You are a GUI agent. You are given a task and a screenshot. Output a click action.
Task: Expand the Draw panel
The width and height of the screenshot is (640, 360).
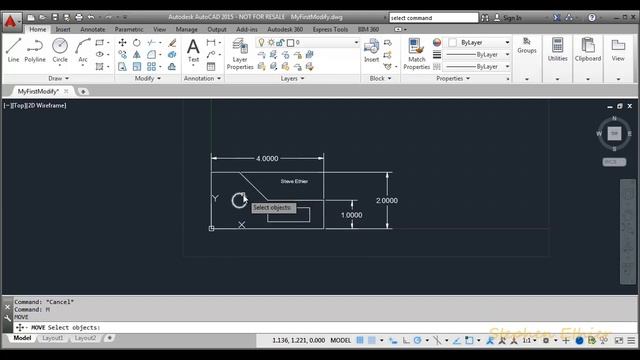(x=59, y=78)
